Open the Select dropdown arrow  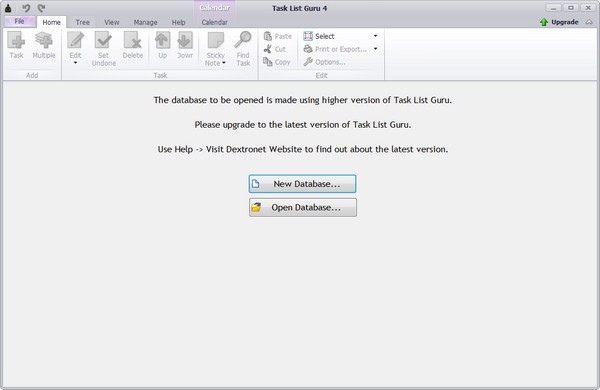coord(375,36)
